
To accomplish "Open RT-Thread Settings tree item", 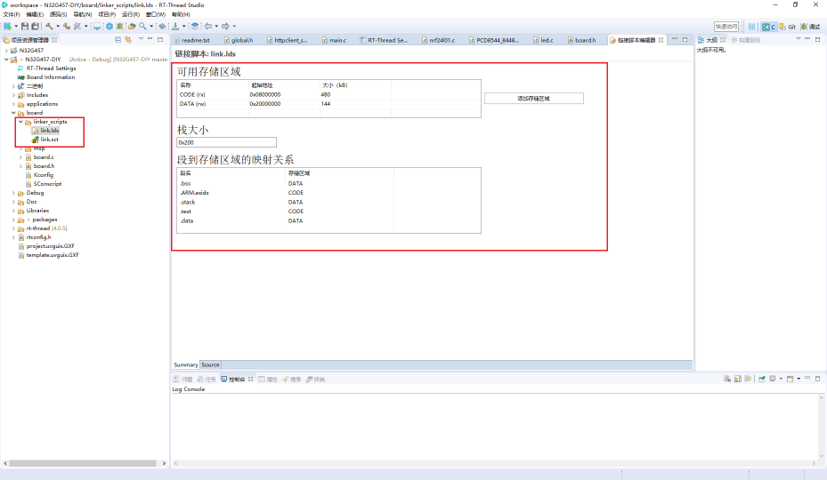I will (x=51, y=69).
